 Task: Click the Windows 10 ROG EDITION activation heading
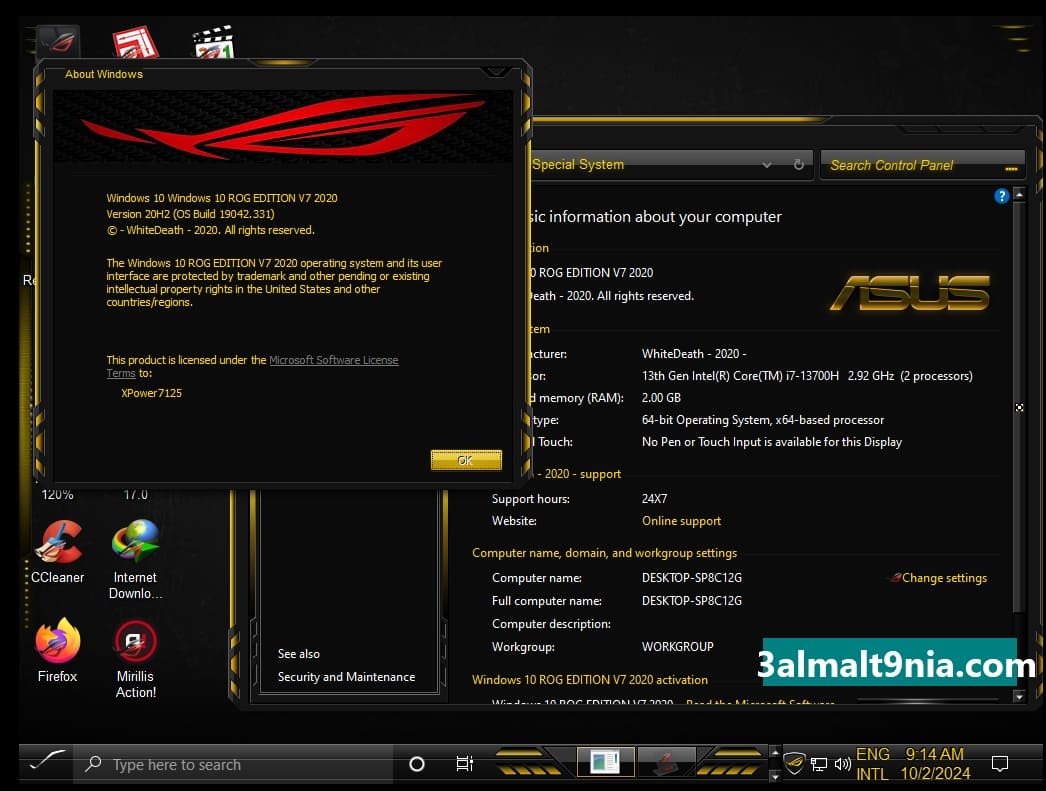pyautogui.click(x=590, y=680)
